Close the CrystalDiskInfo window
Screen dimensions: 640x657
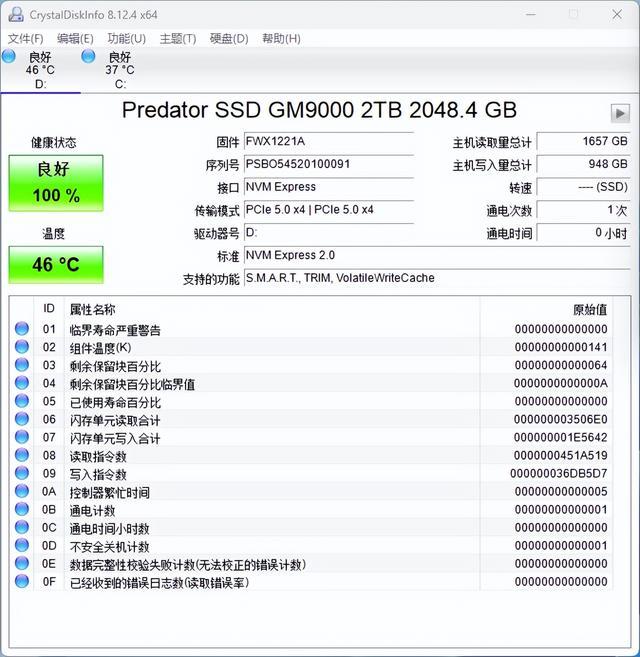617,14
